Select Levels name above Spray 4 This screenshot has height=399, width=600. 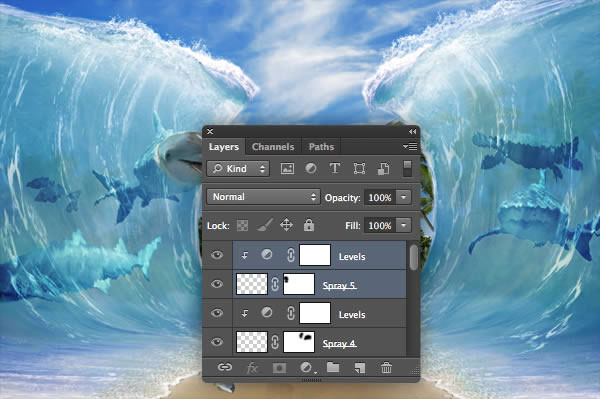[x=352, y=315]
